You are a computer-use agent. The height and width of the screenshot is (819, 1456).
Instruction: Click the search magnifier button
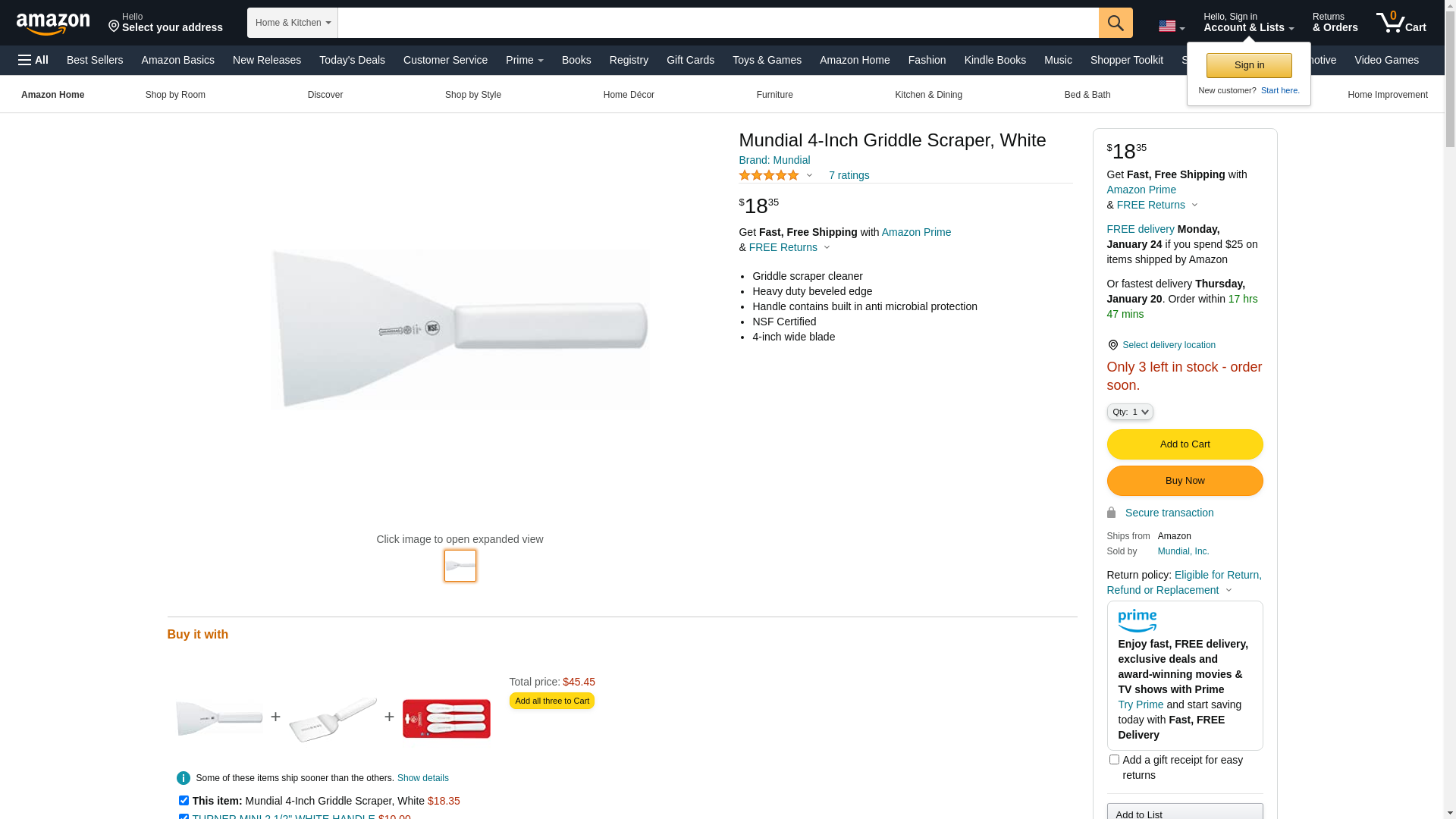click(1115, 23)
